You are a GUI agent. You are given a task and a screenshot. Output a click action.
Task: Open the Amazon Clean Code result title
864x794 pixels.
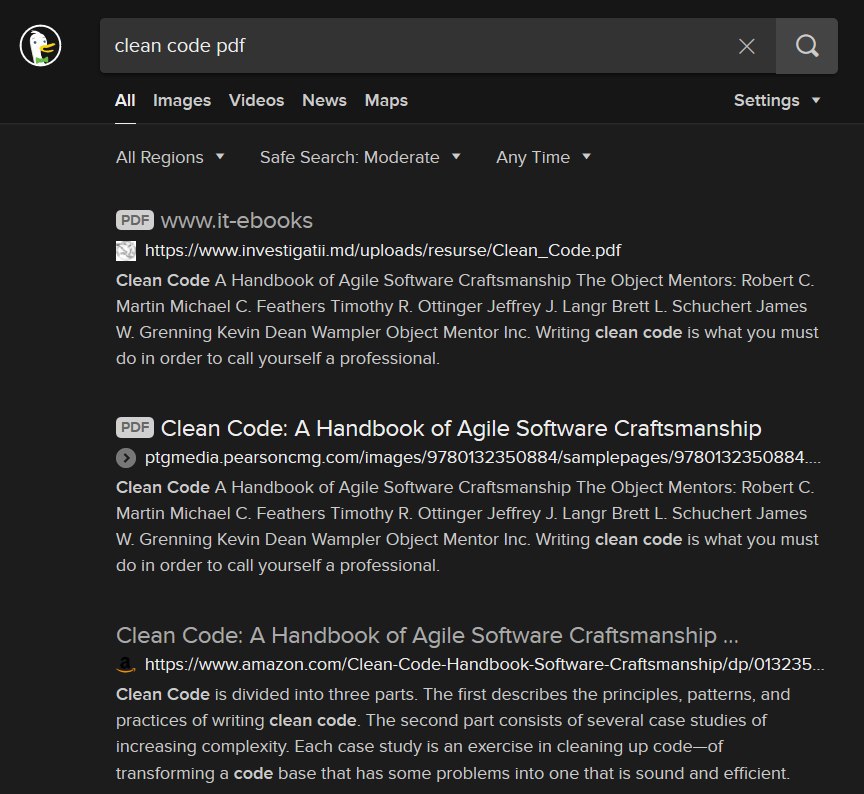click(x=427, y=635)
